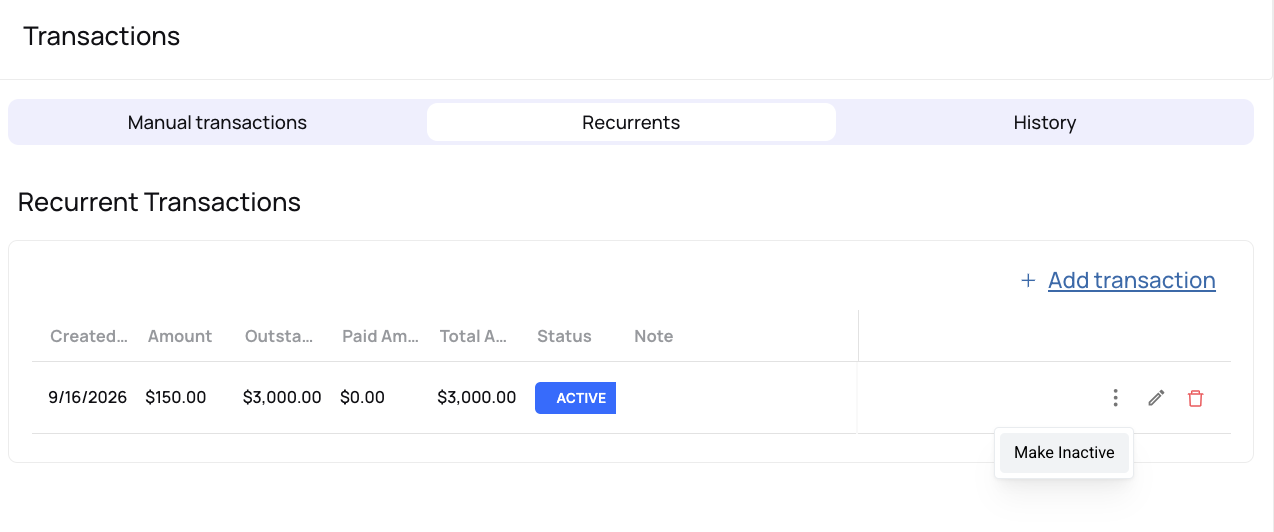The image size is (1274, 532).
Task: Click the Status column header
Action: [x=564, y=336]
